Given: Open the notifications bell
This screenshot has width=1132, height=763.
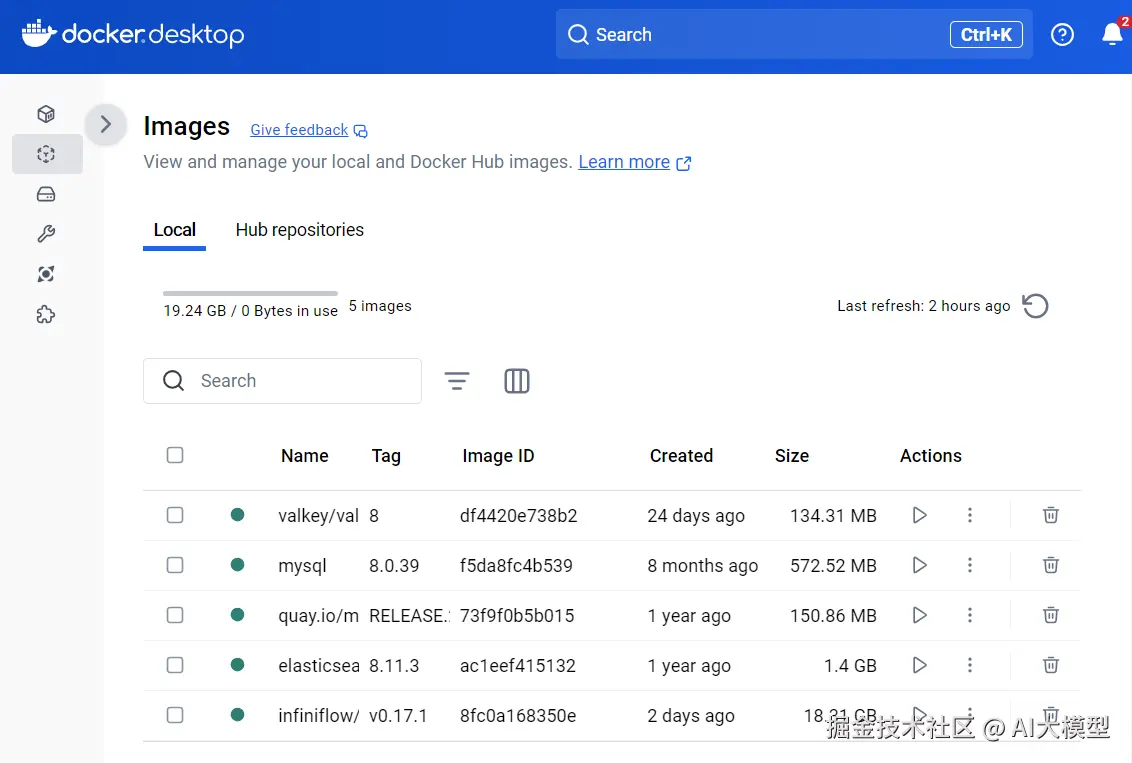Looking at the screenshot, I should click(1113, 34).
